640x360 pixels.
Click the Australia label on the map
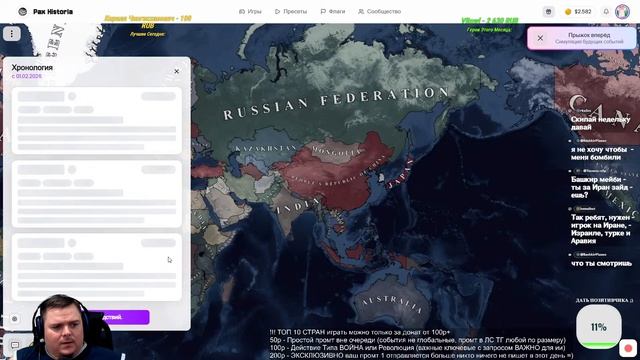point(391,304)
